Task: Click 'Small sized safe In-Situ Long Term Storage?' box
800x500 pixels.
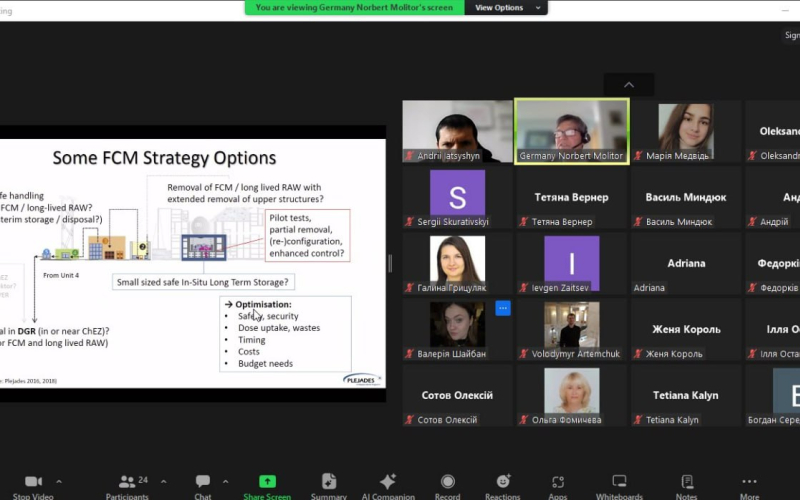Action: click(x=203, y=282)
